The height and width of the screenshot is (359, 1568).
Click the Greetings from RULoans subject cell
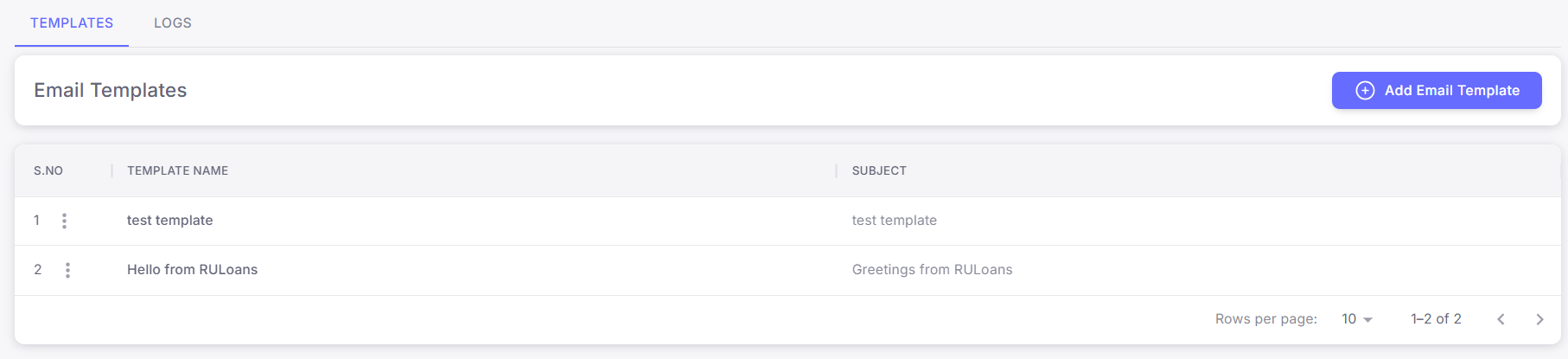click(932, 270)
